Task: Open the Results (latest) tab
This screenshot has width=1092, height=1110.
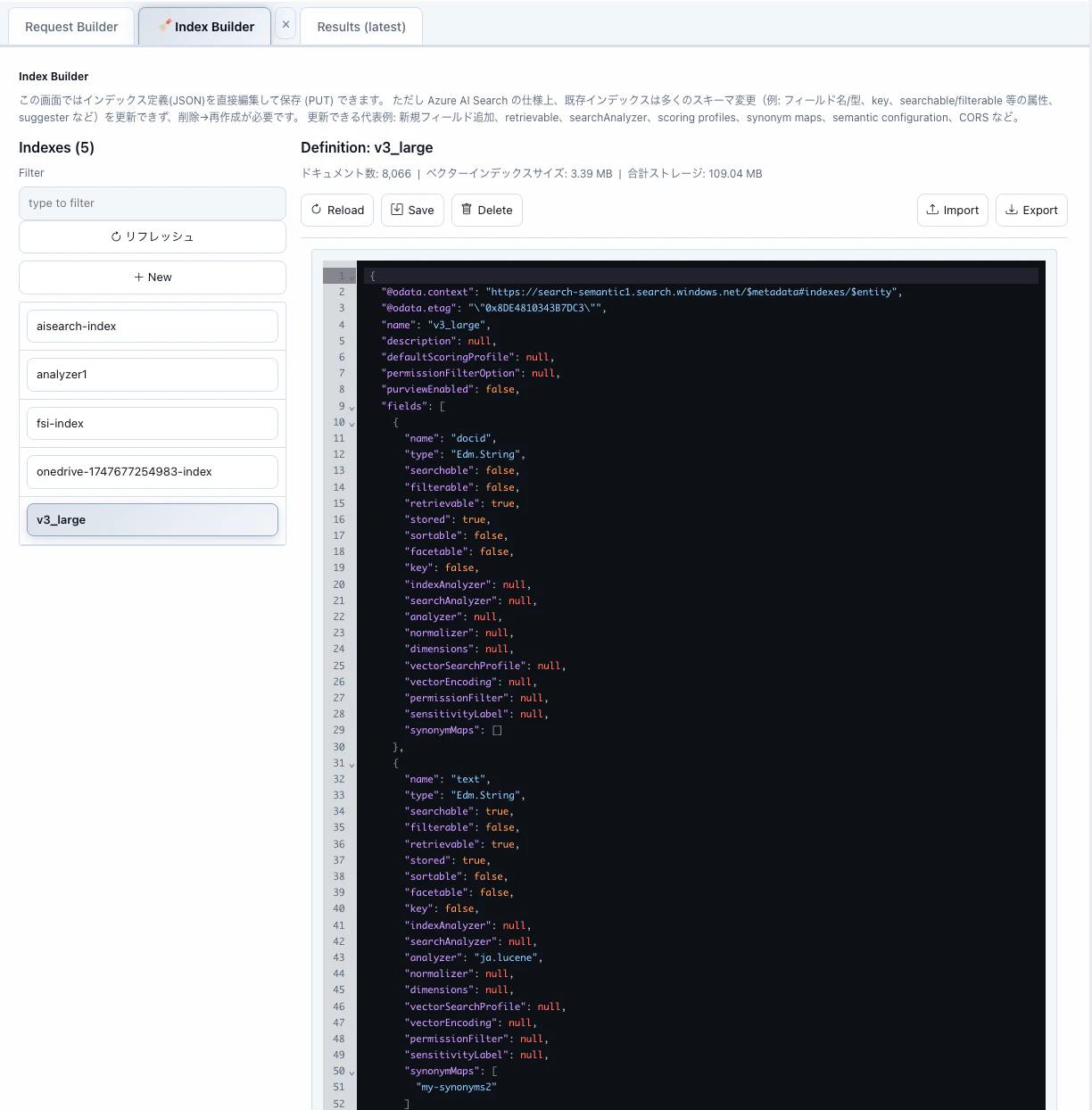Action: [x=361, y=27]
